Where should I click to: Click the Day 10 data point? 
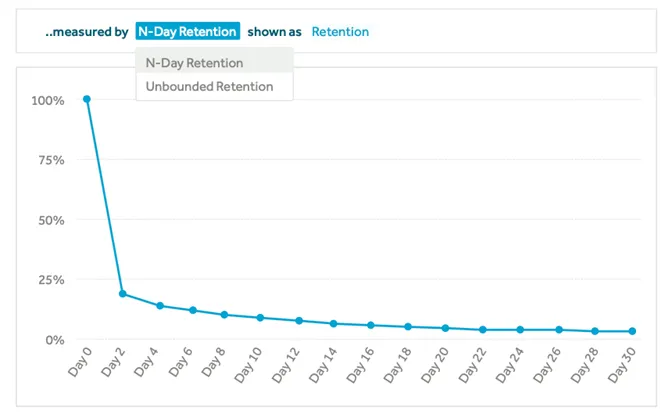pyautogui.click(x=260, y=318)
